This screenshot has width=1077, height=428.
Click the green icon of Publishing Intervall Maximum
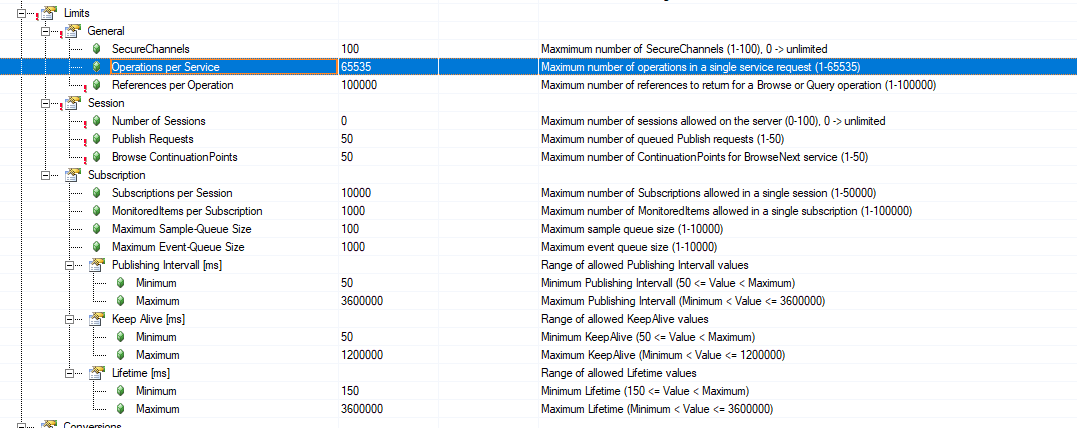[121, 301]
